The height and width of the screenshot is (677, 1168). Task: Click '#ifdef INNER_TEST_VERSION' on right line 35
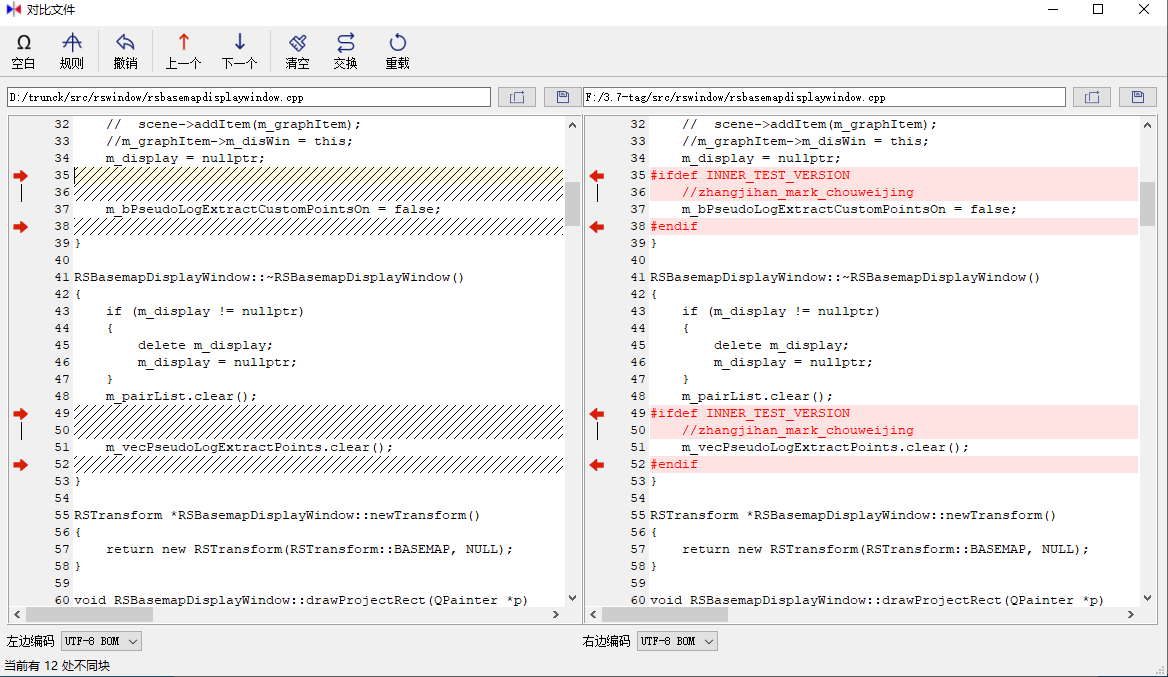pyautogui.click(x=750, y=175)
